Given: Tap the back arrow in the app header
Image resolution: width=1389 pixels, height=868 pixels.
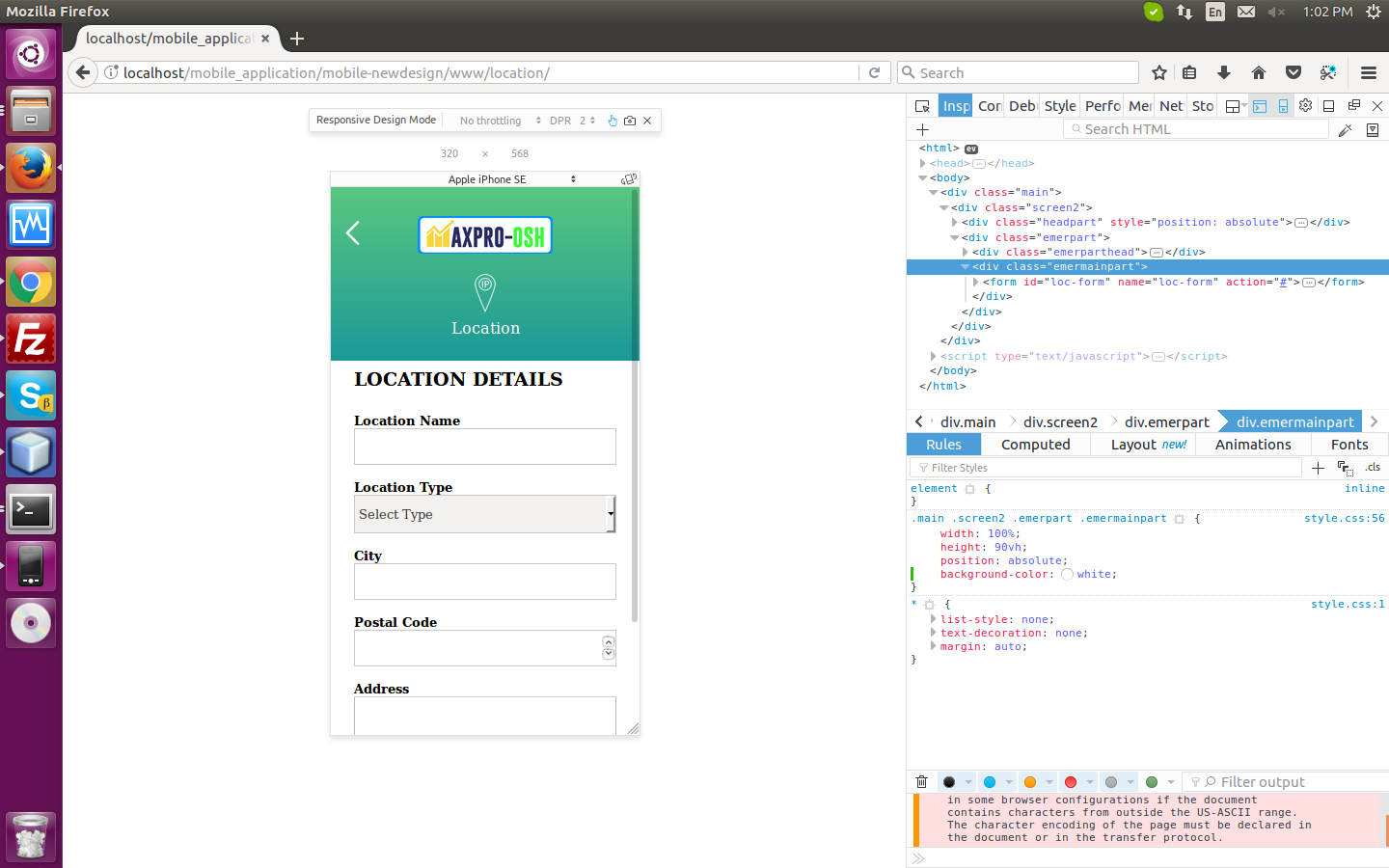Looking at the screenshot, I should tap(353, 232).
